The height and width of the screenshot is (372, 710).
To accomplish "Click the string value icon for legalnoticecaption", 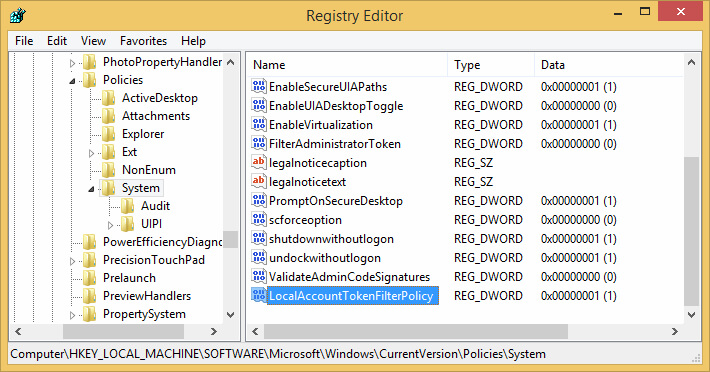I will pyautogui.click(x=259, y=162).
